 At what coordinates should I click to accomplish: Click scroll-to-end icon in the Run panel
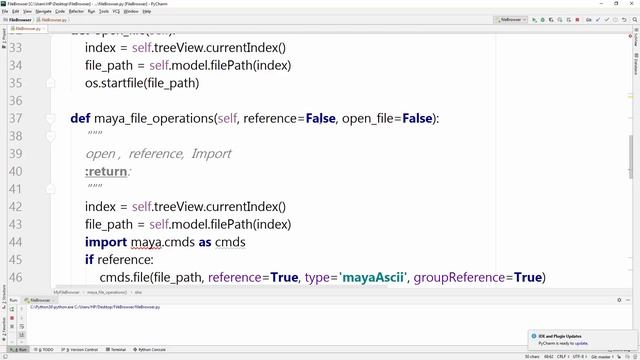coord(22,335)
